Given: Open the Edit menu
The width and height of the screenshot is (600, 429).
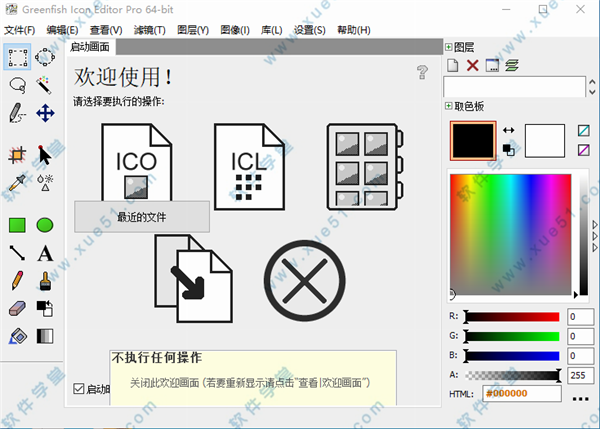Looking at the screenshot, I should pos(62,30).
